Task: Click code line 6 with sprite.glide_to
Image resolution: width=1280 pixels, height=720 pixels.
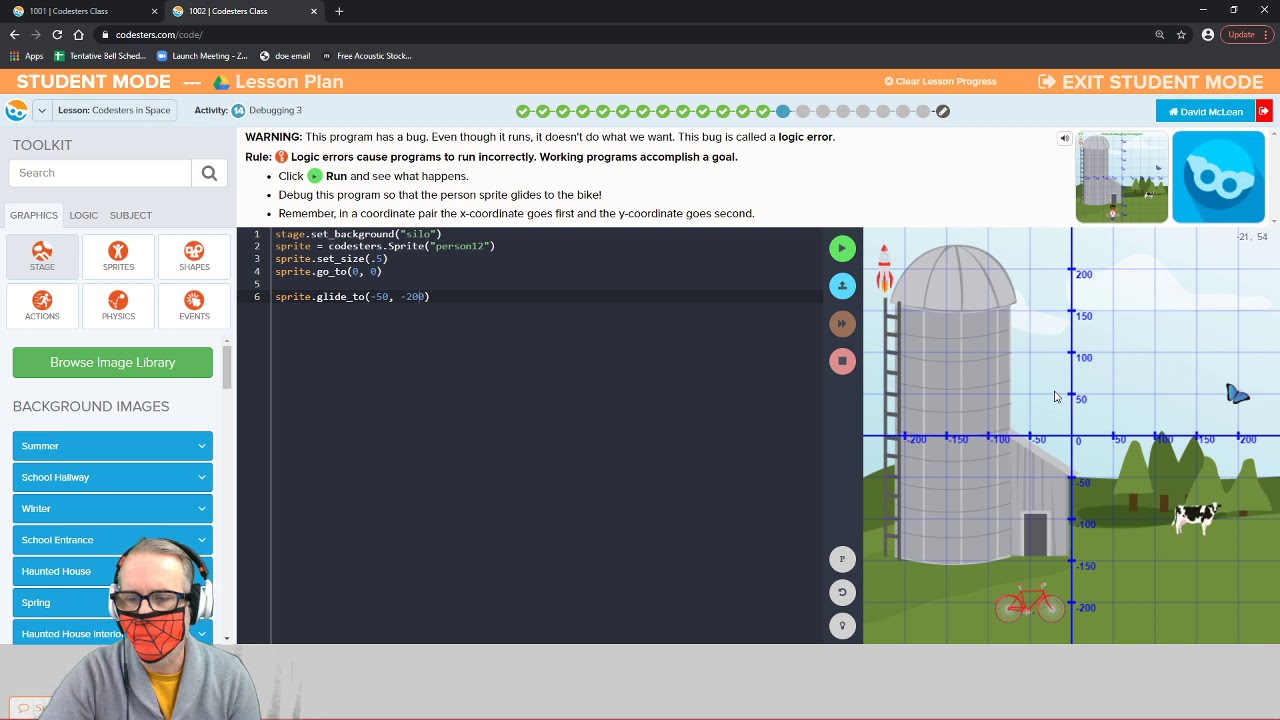Action: pos(352,297)
